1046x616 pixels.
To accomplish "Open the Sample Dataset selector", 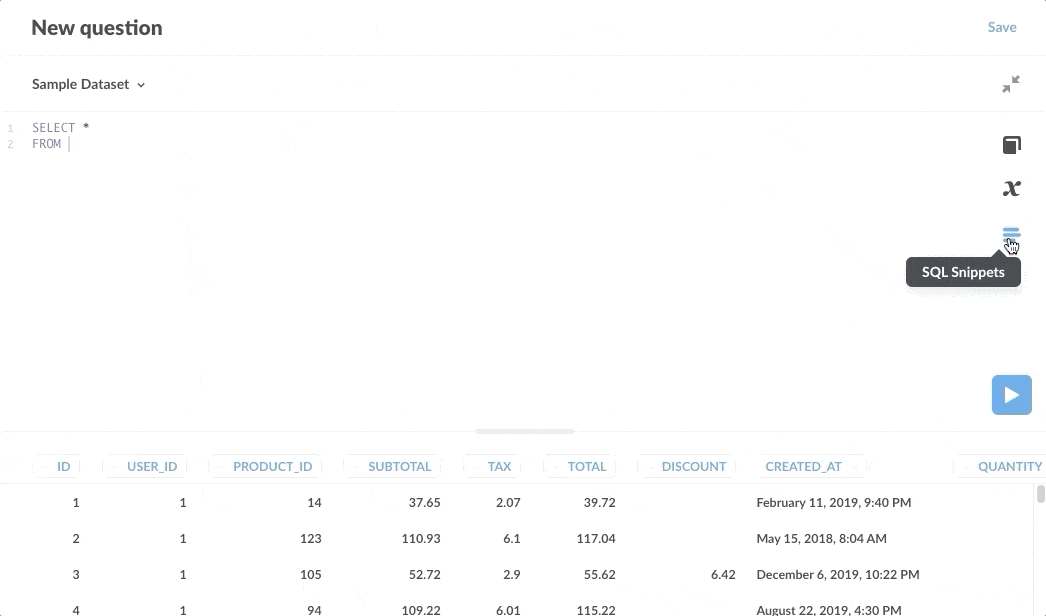I will click(x=88, y=84).
